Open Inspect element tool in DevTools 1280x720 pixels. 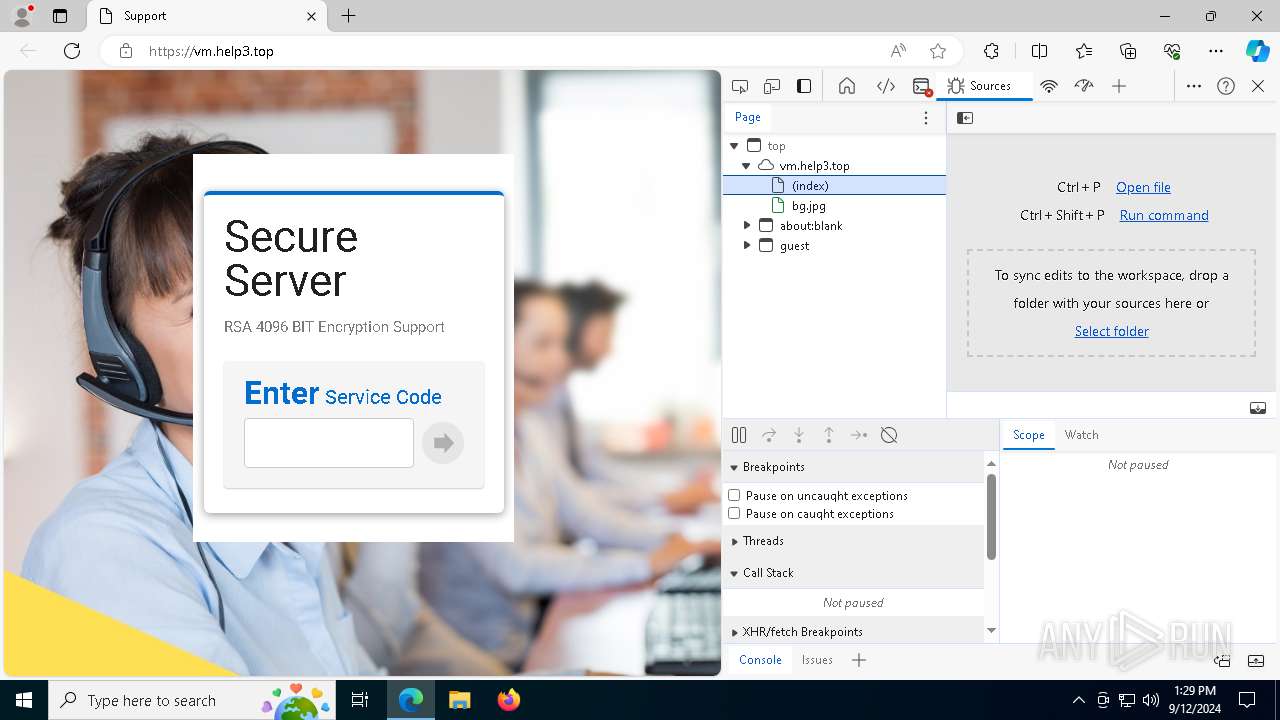(740, 86)
